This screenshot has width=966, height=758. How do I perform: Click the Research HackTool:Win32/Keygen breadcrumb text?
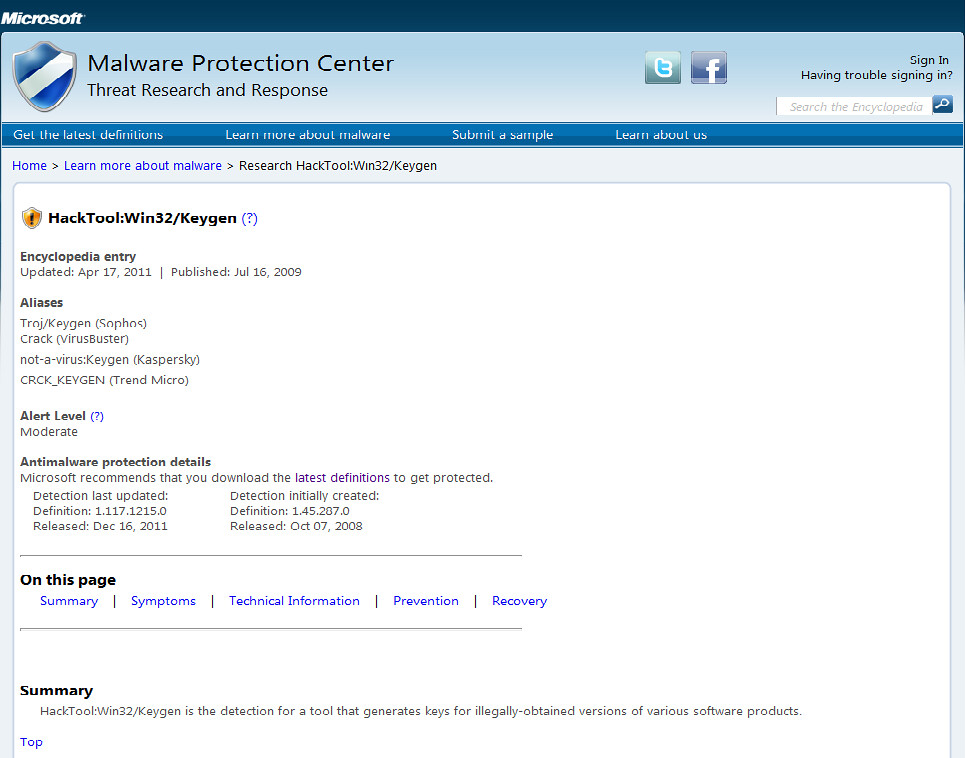(338, 166)
